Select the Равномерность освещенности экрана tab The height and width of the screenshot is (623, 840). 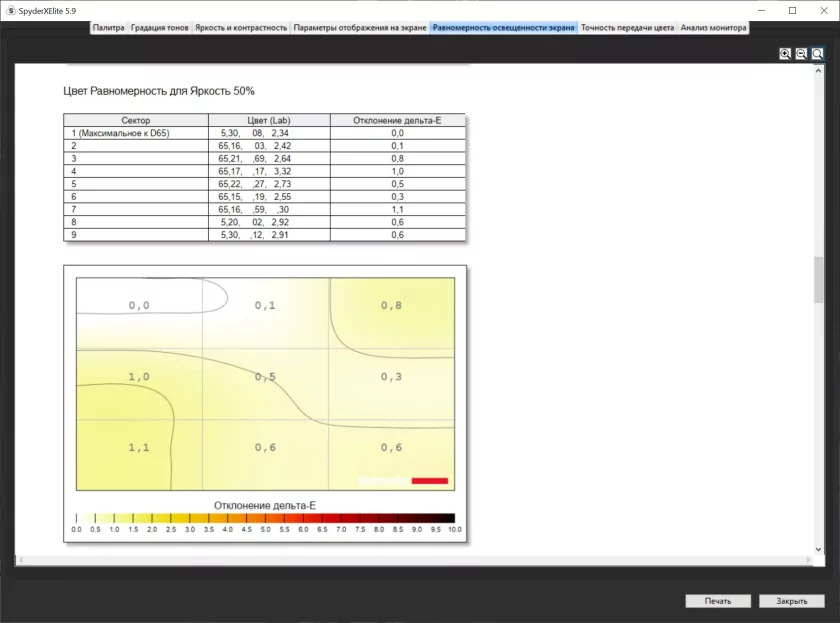[504, 28]
